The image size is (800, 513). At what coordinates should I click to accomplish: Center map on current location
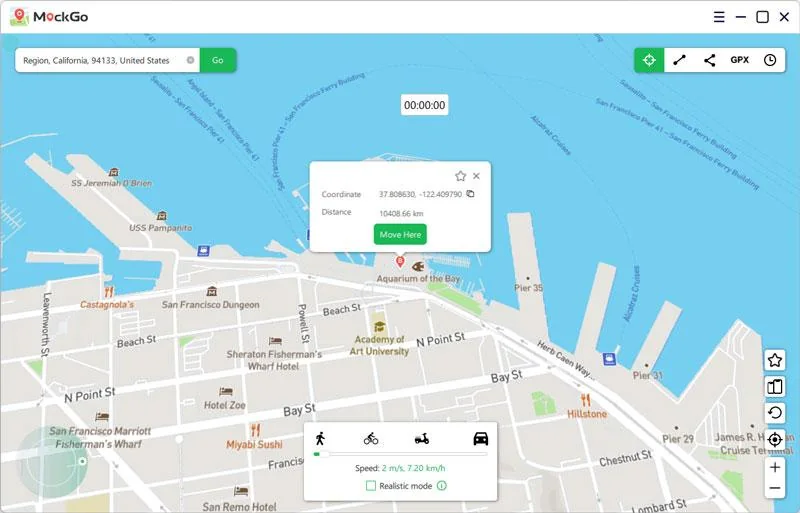pyautogui.click(x=775, y=439)
